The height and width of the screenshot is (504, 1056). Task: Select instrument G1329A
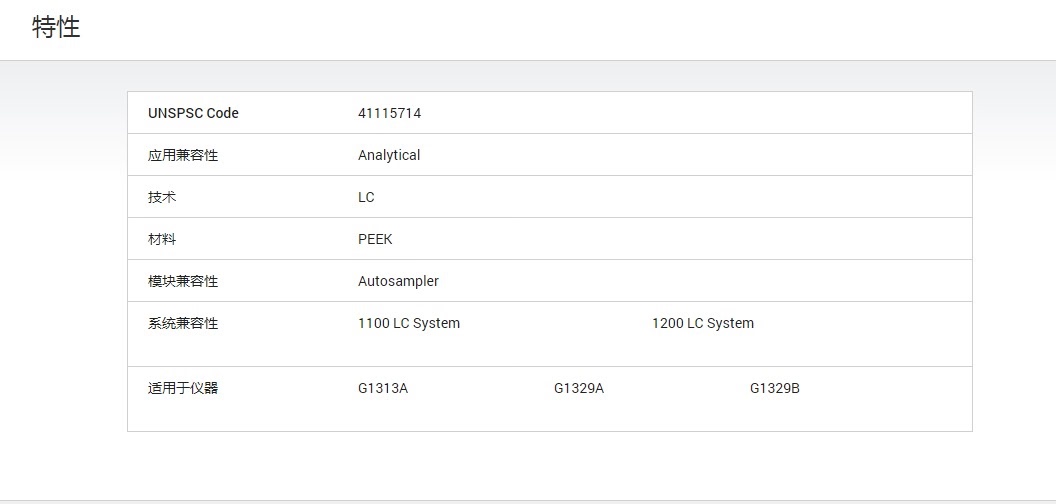pos(579,388)
